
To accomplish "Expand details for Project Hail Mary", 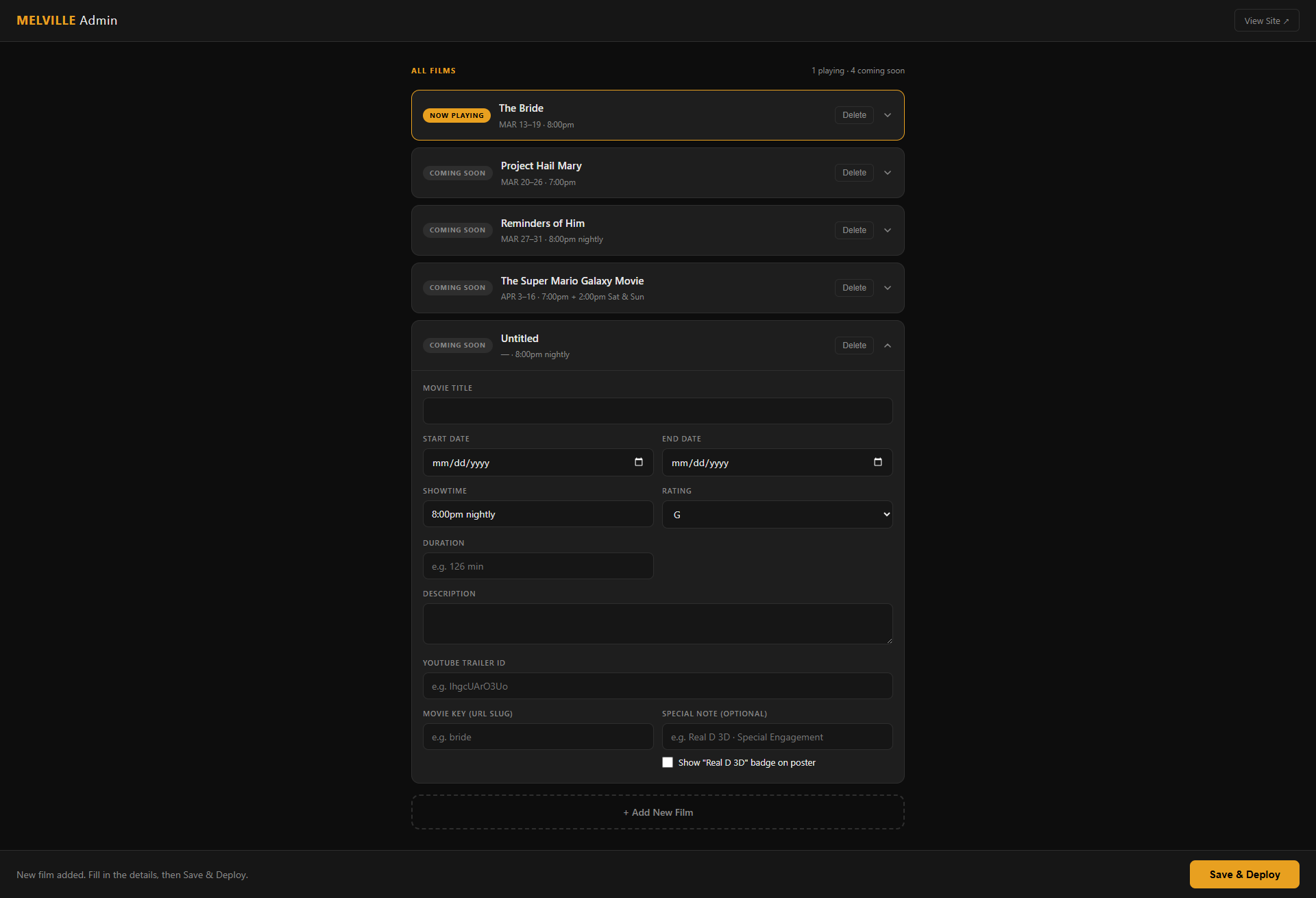I will tap(888, 172).
